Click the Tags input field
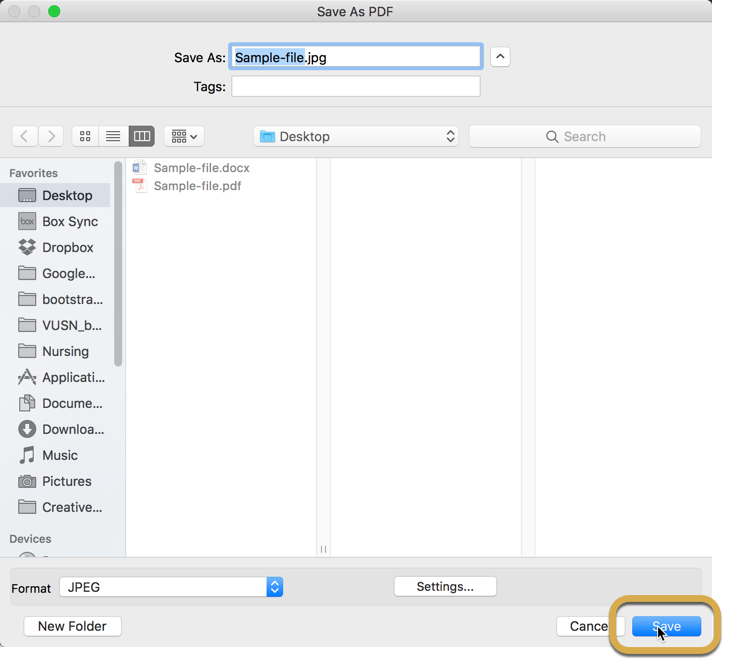 pos(355,87)
